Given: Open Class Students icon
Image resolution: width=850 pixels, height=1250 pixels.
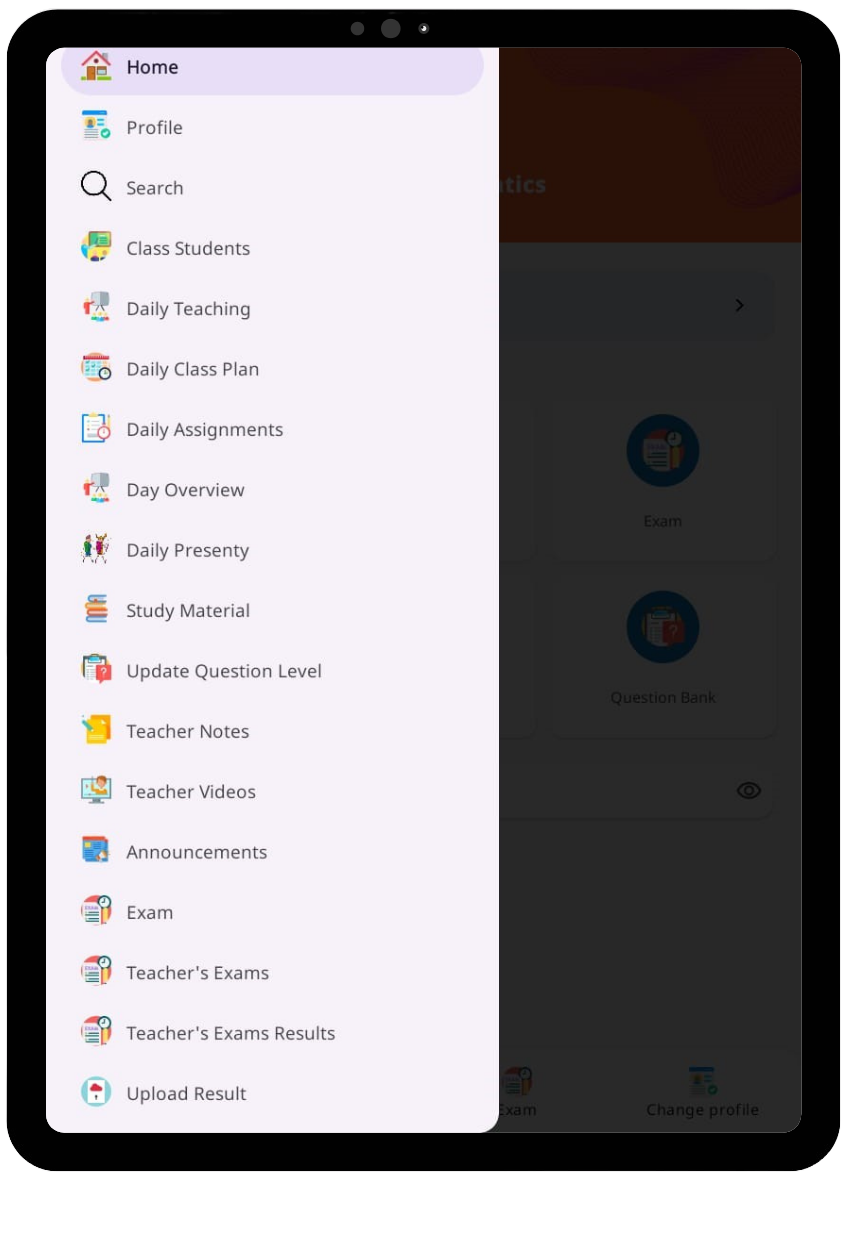Looking at the screenshot, I should pos(96,247).
